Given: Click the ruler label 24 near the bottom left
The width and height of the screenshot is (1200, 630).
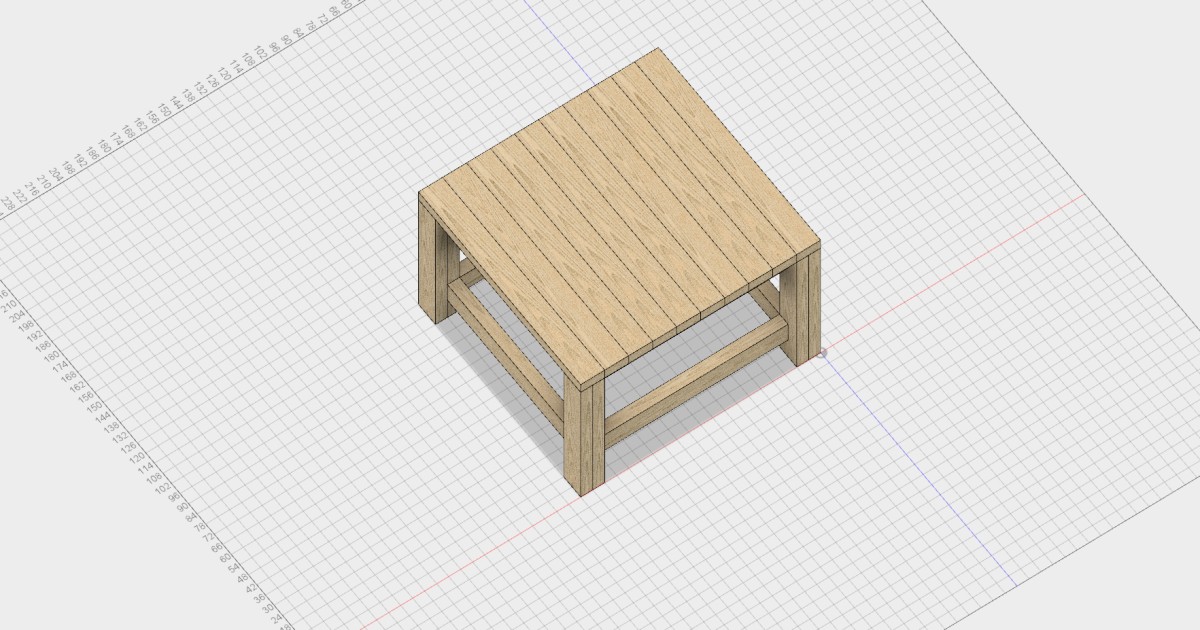Looking at the screenshot, I should (276, 619).
